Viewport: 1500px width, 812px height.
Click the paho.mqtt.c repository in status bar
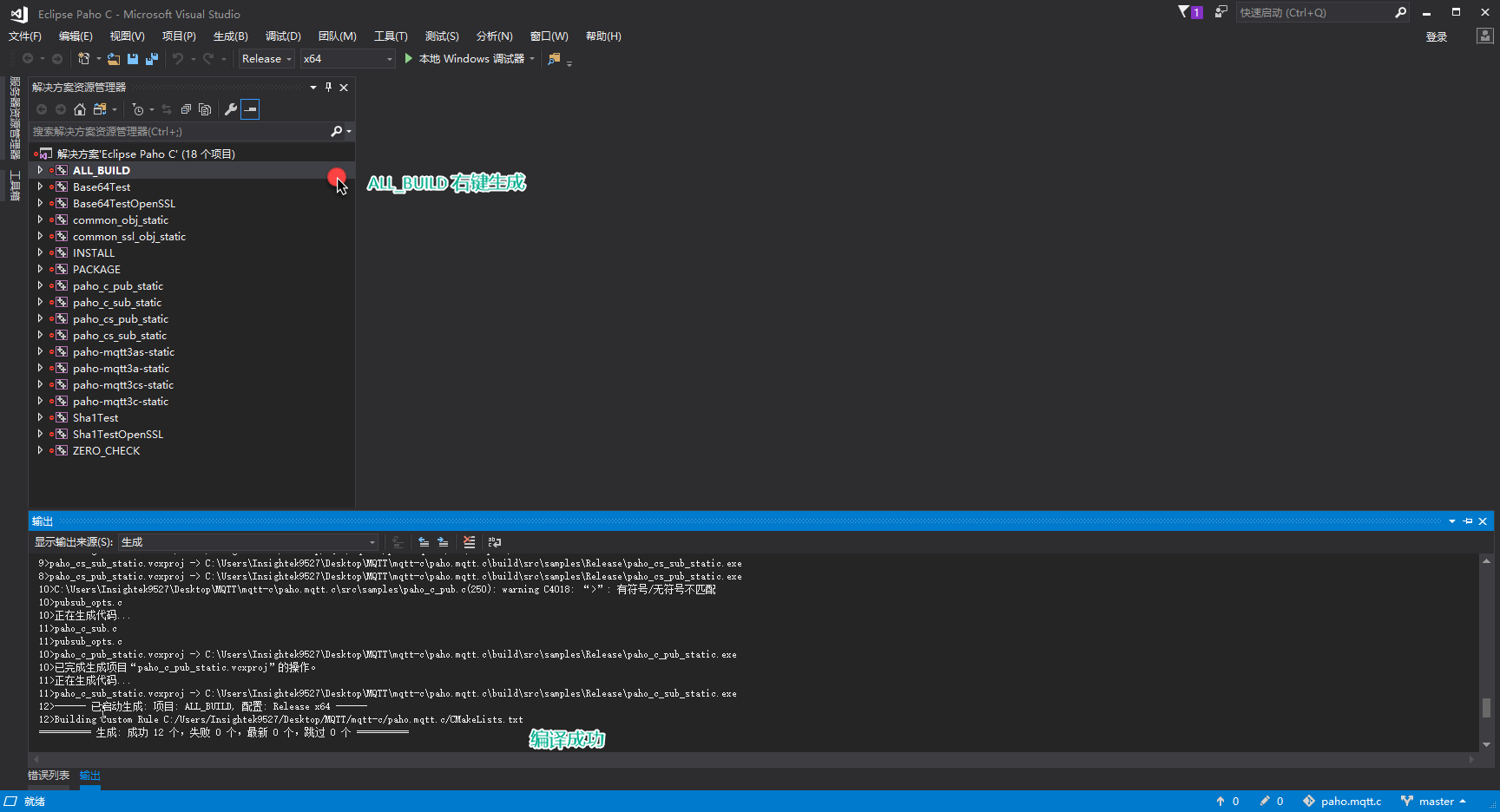point(1342,801)
